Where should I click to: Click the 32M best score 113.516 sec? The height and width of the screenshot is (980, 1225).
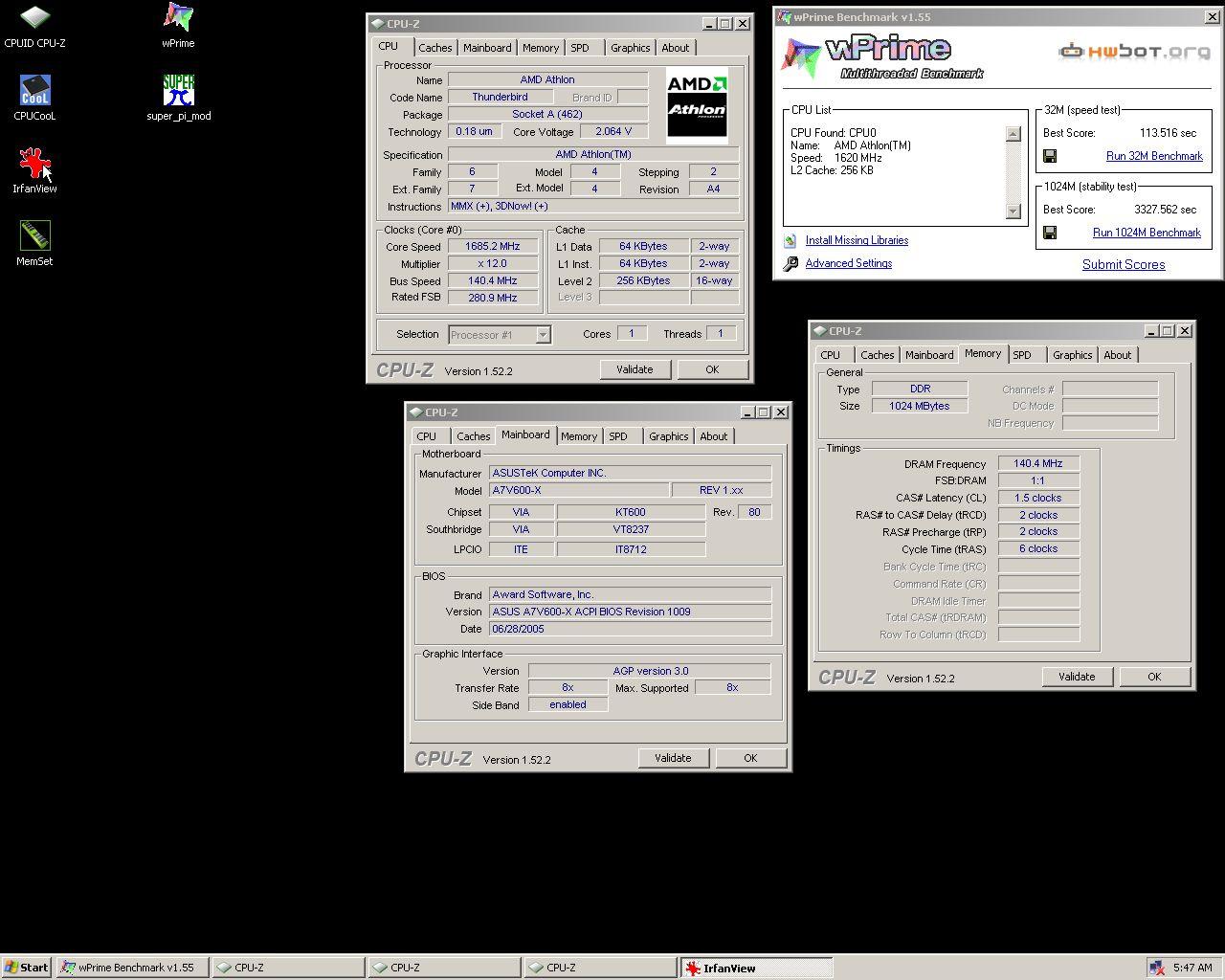1168,134
